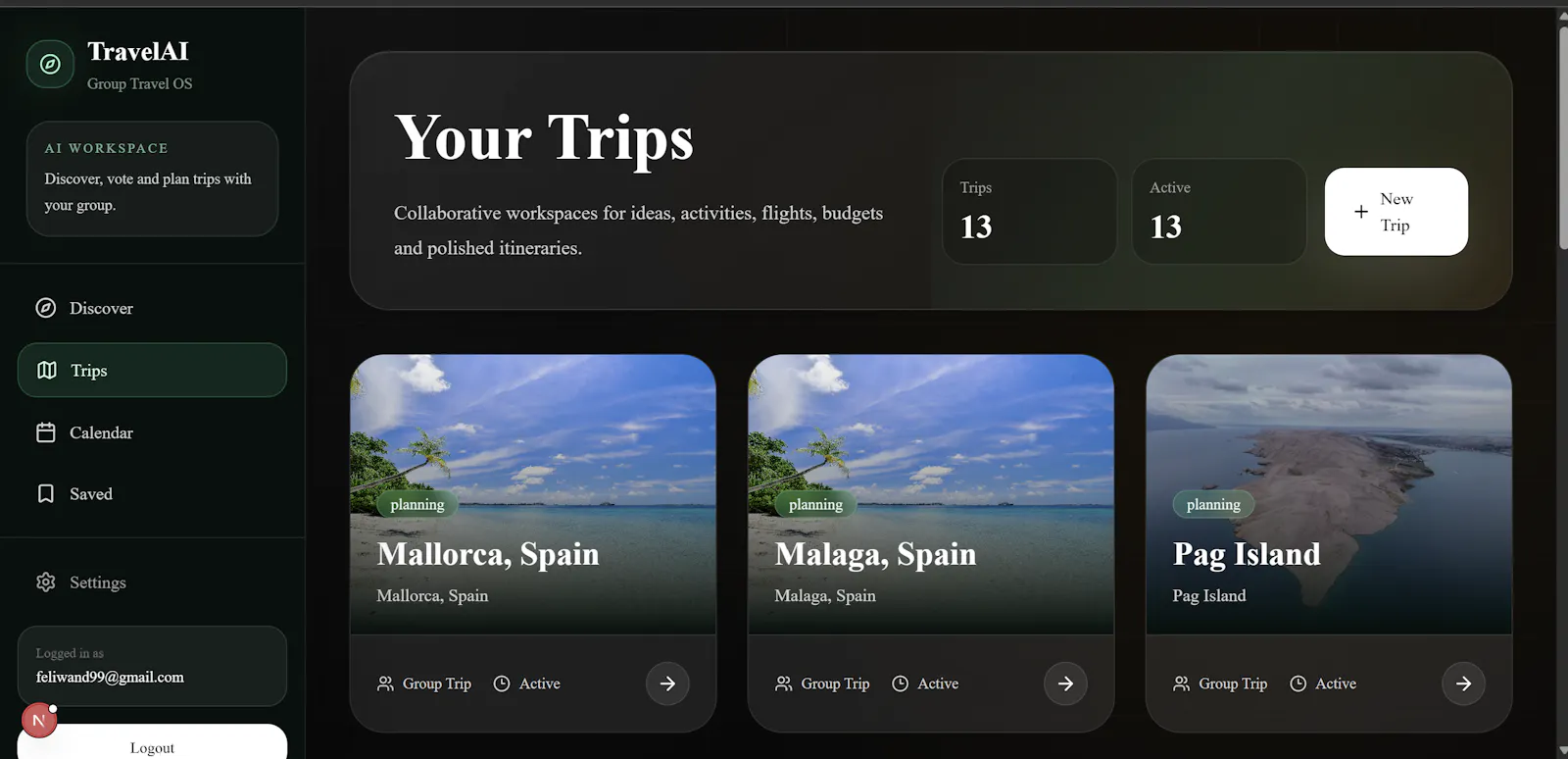Click the page vertical scrollbar
Screen dimensions: 1568x759
pos(1563,137)
